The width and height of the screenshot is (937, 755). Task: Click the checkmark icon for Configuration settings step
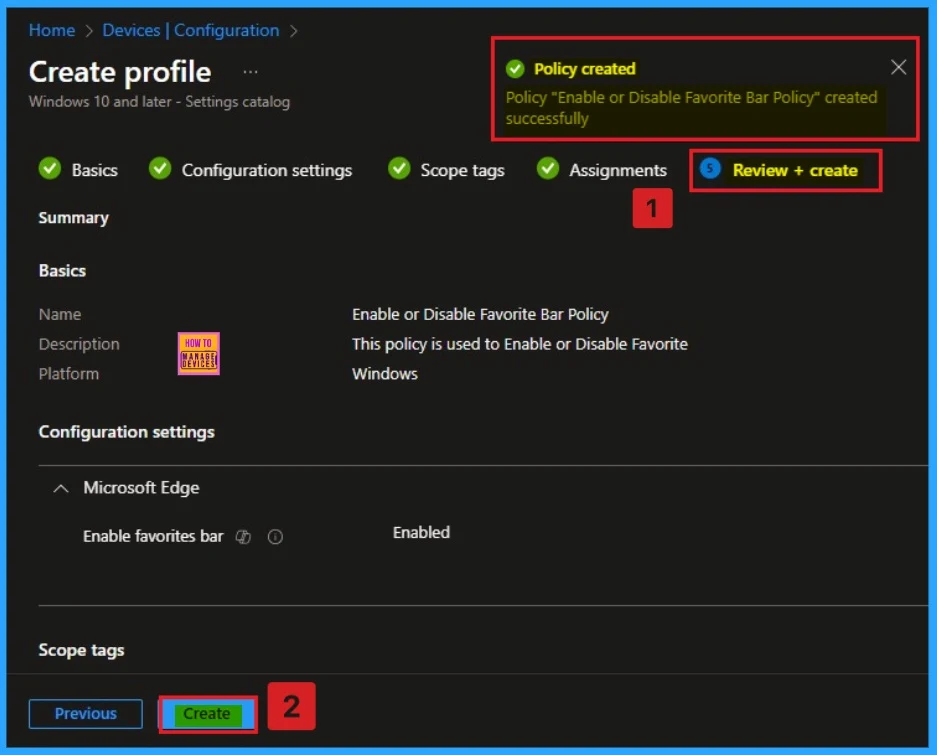[x=160, y=169]
